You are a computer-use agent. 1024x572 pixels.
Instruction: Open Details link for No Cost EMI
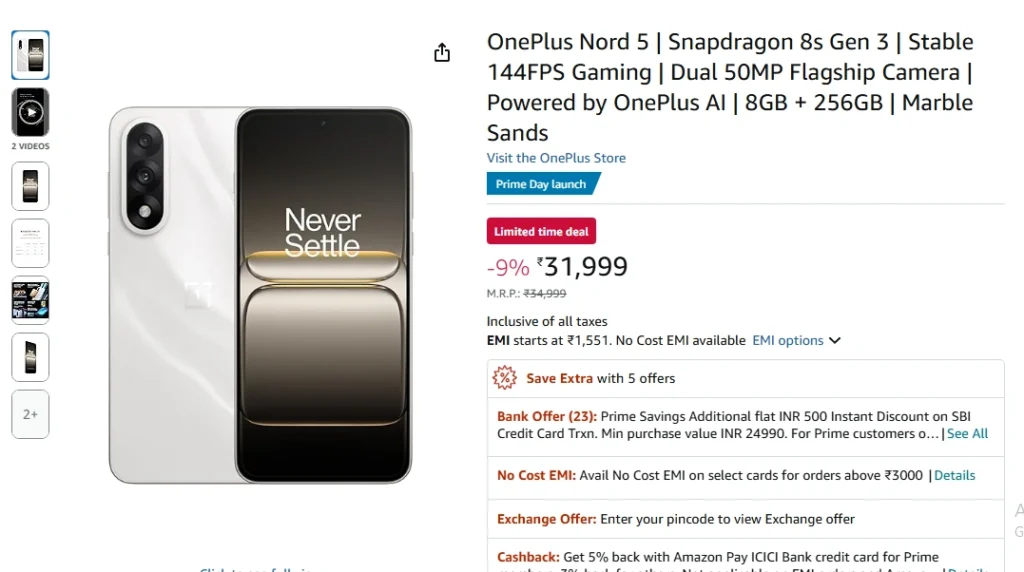point(954,476)
